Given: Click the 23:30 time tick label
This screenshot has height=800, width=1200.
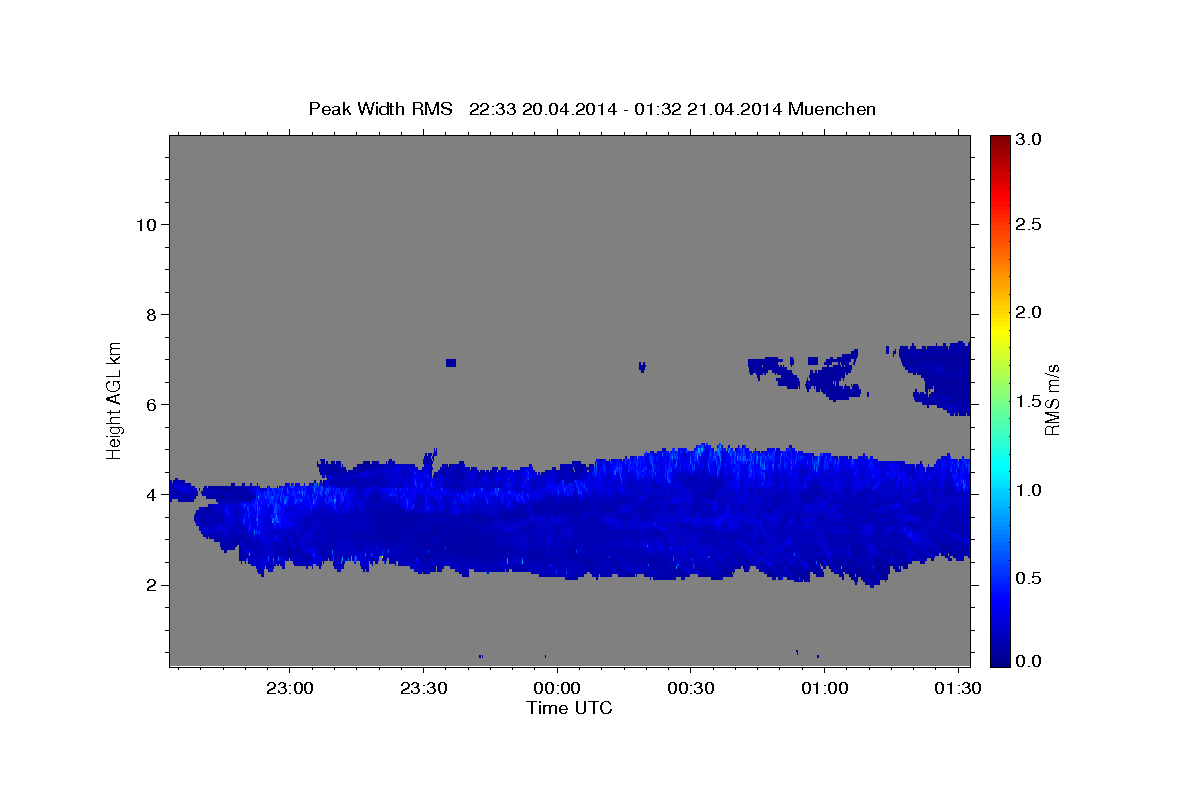Looking at the screenshot, I should [x=423, y=689].
